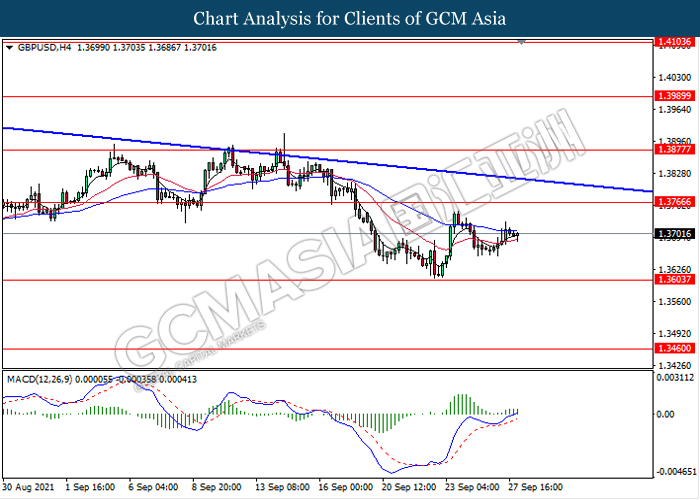
Task: Click the 30 Aug 2021 date label
Action: click(x=28, y=487)
